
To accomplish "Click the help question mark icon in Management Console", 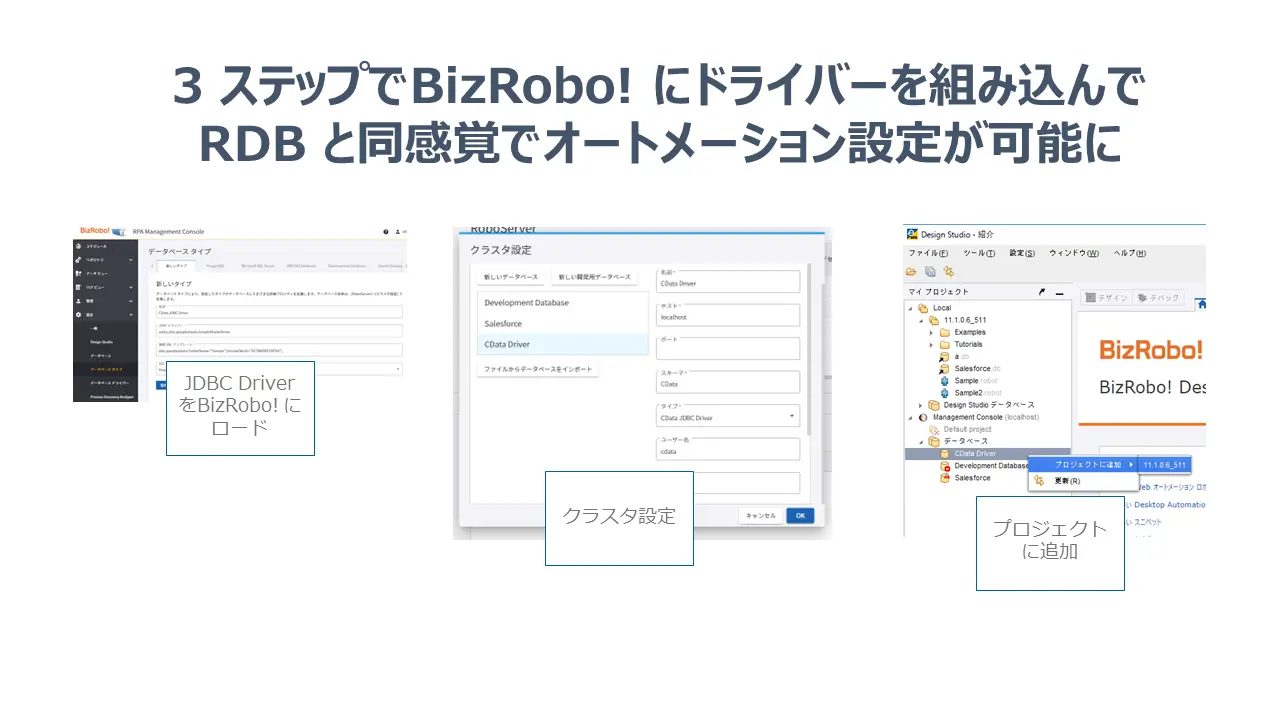I will [x=385, y=232].
